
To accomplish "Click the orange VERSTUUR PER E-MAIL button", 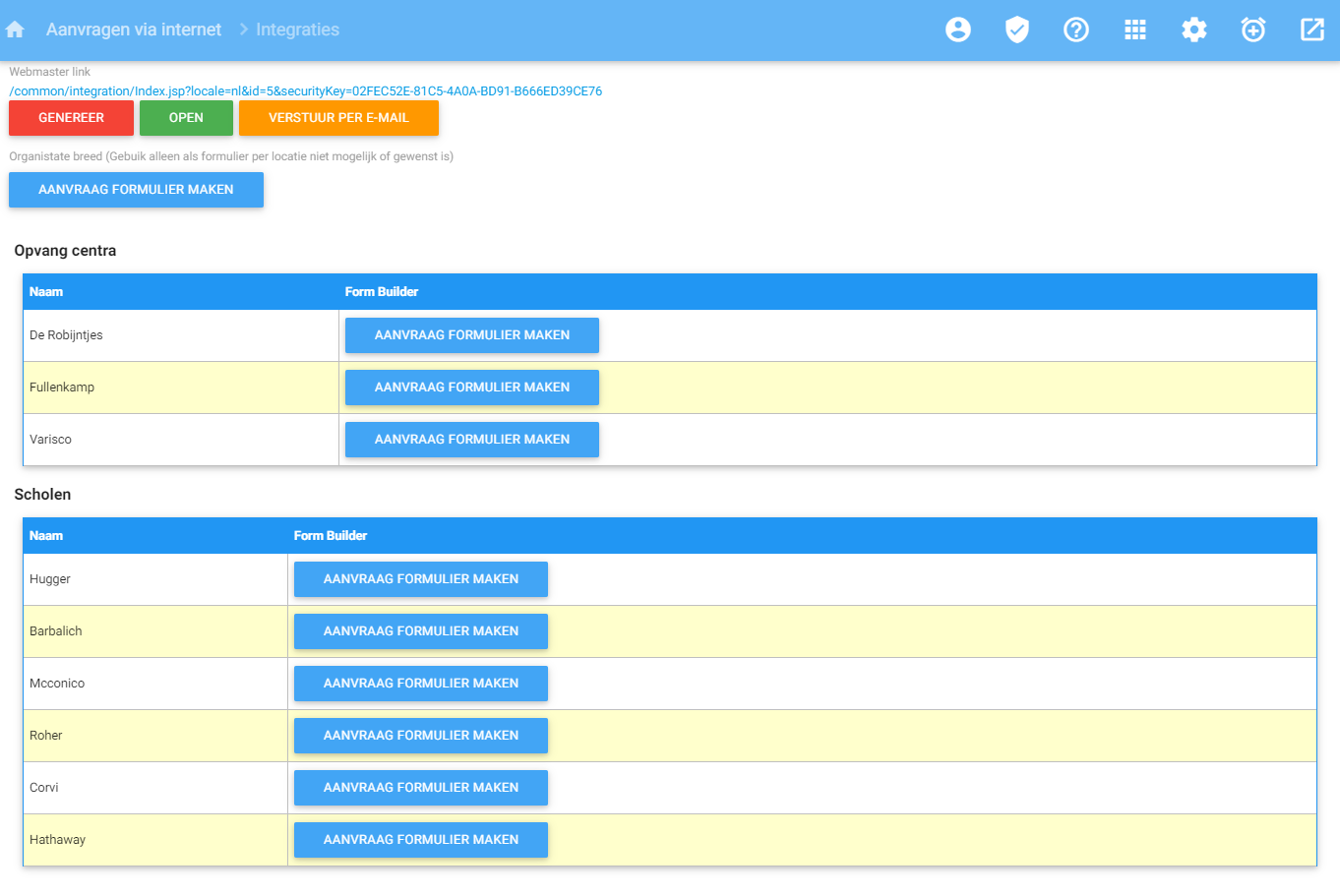I will (338, 118).
